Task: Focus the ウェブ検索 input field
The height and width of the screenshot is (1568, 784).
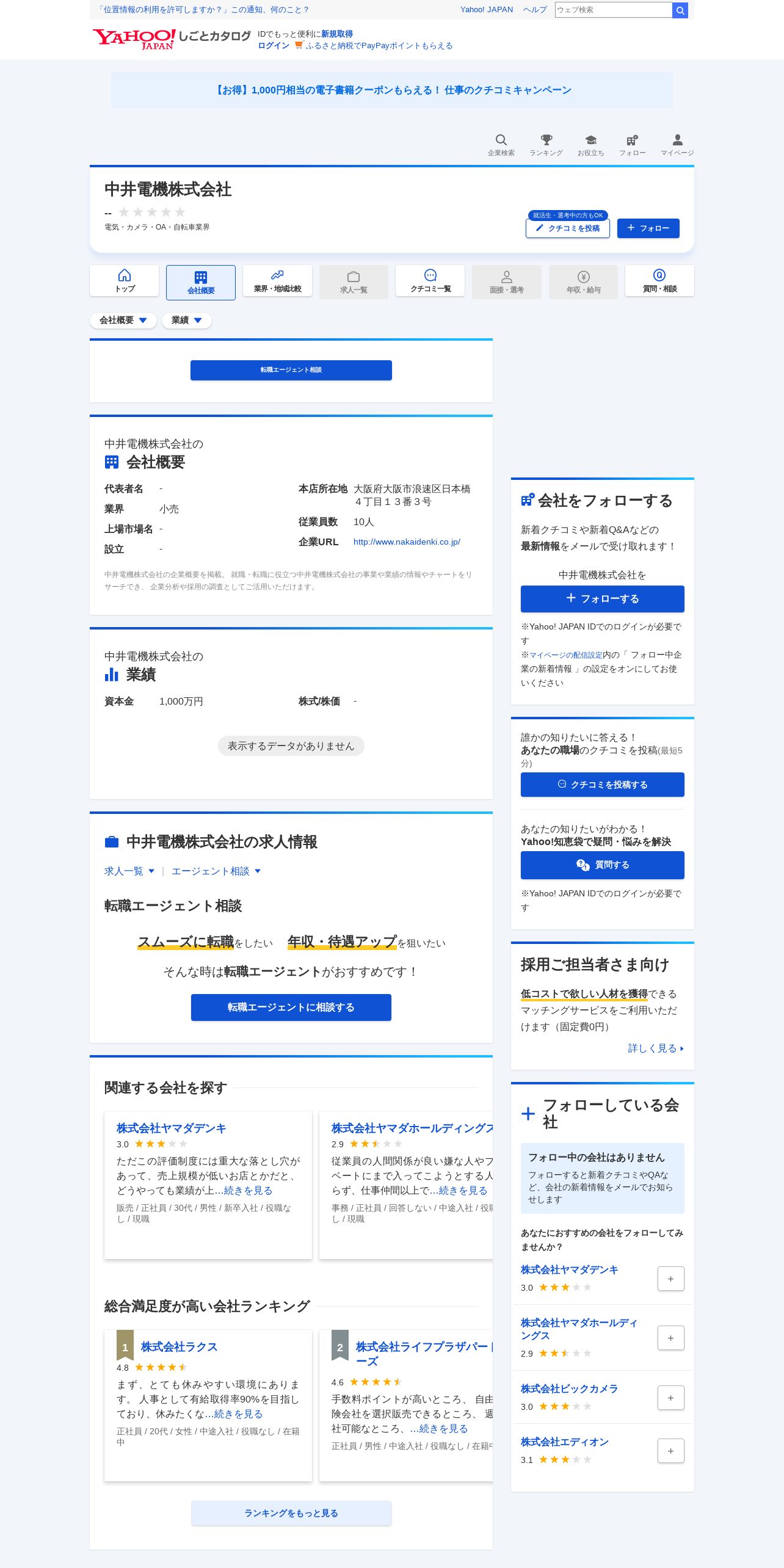Action: (613, 10)
